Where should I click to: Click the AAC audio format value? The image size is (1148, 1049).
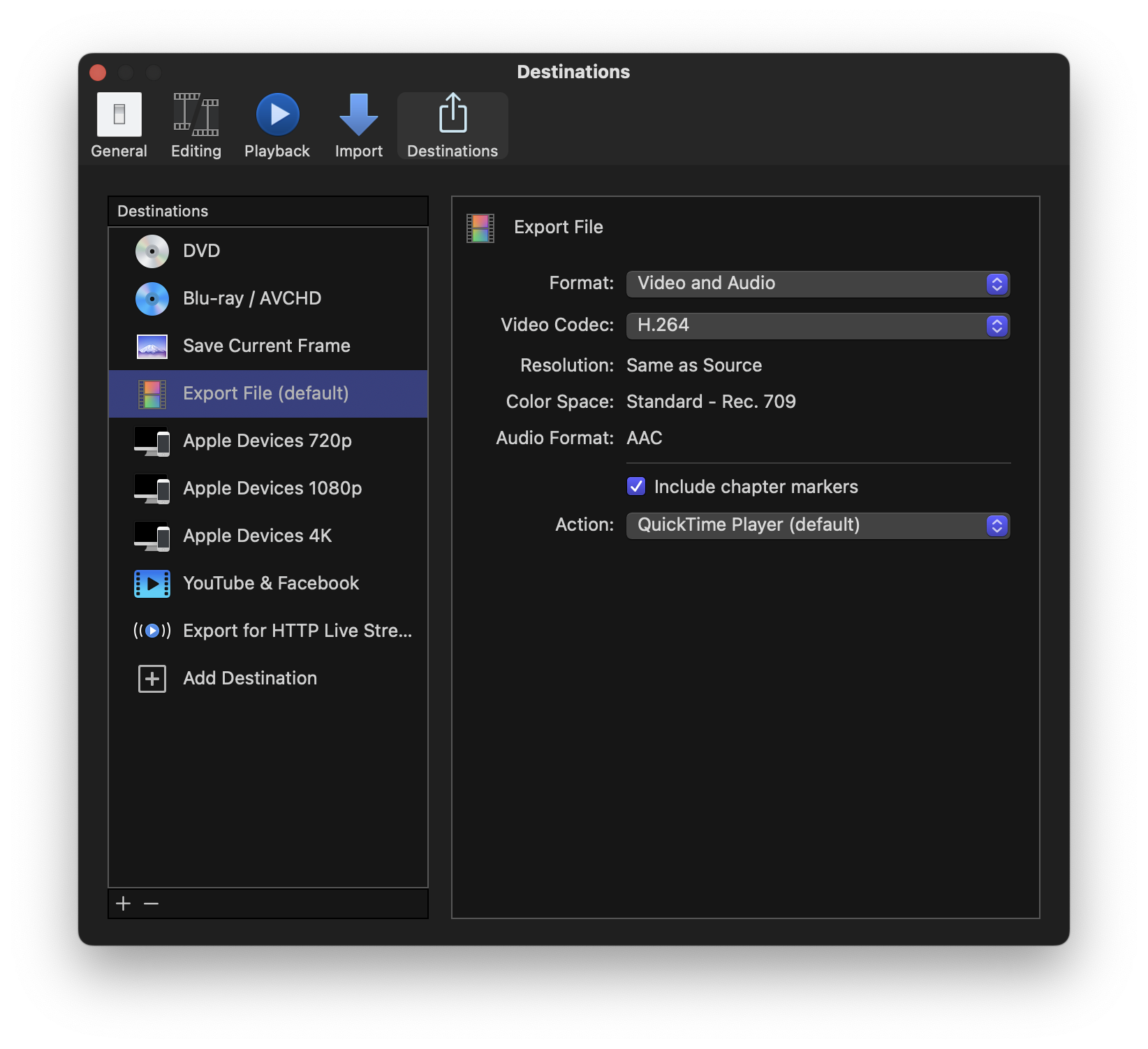pyautogui.click(x=644, y=439)
